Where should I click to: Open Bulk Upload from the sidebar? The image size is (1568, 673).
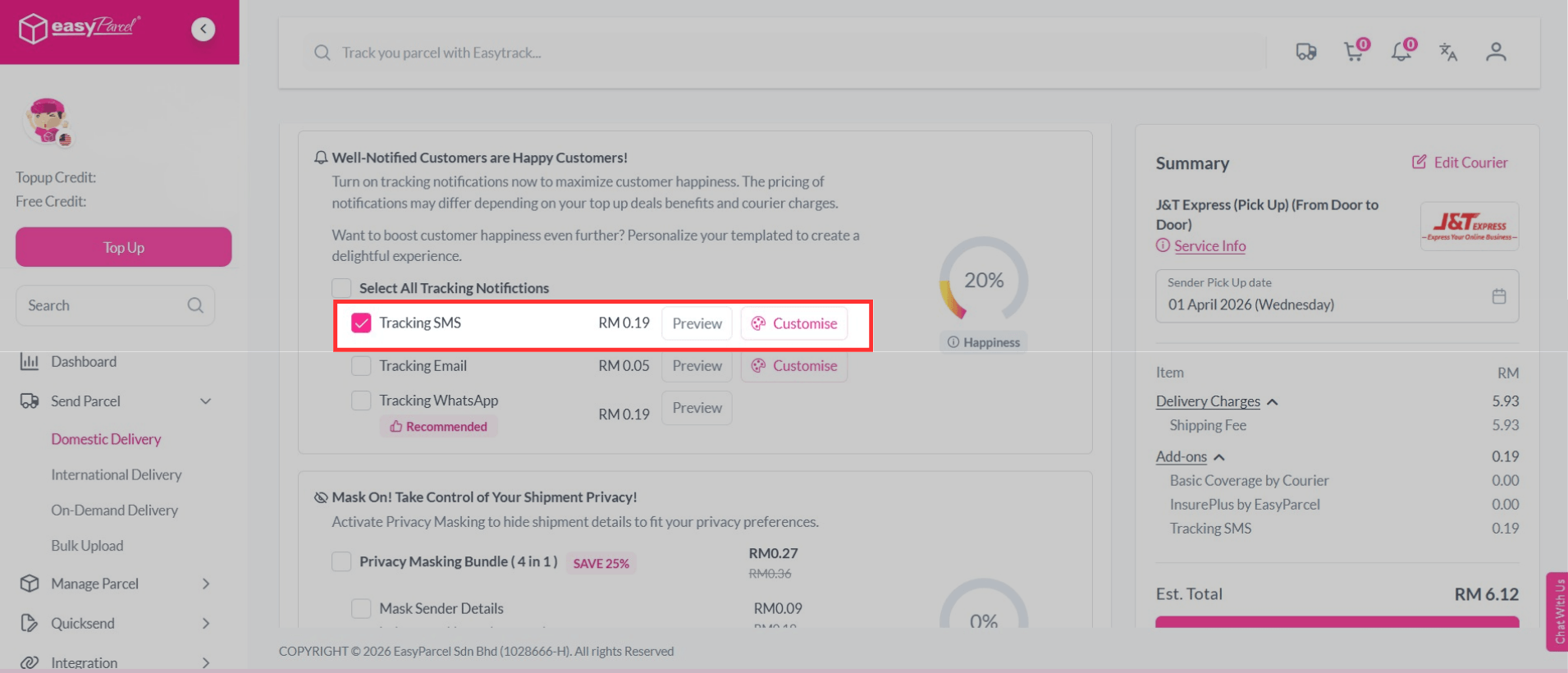click(87, 545)
